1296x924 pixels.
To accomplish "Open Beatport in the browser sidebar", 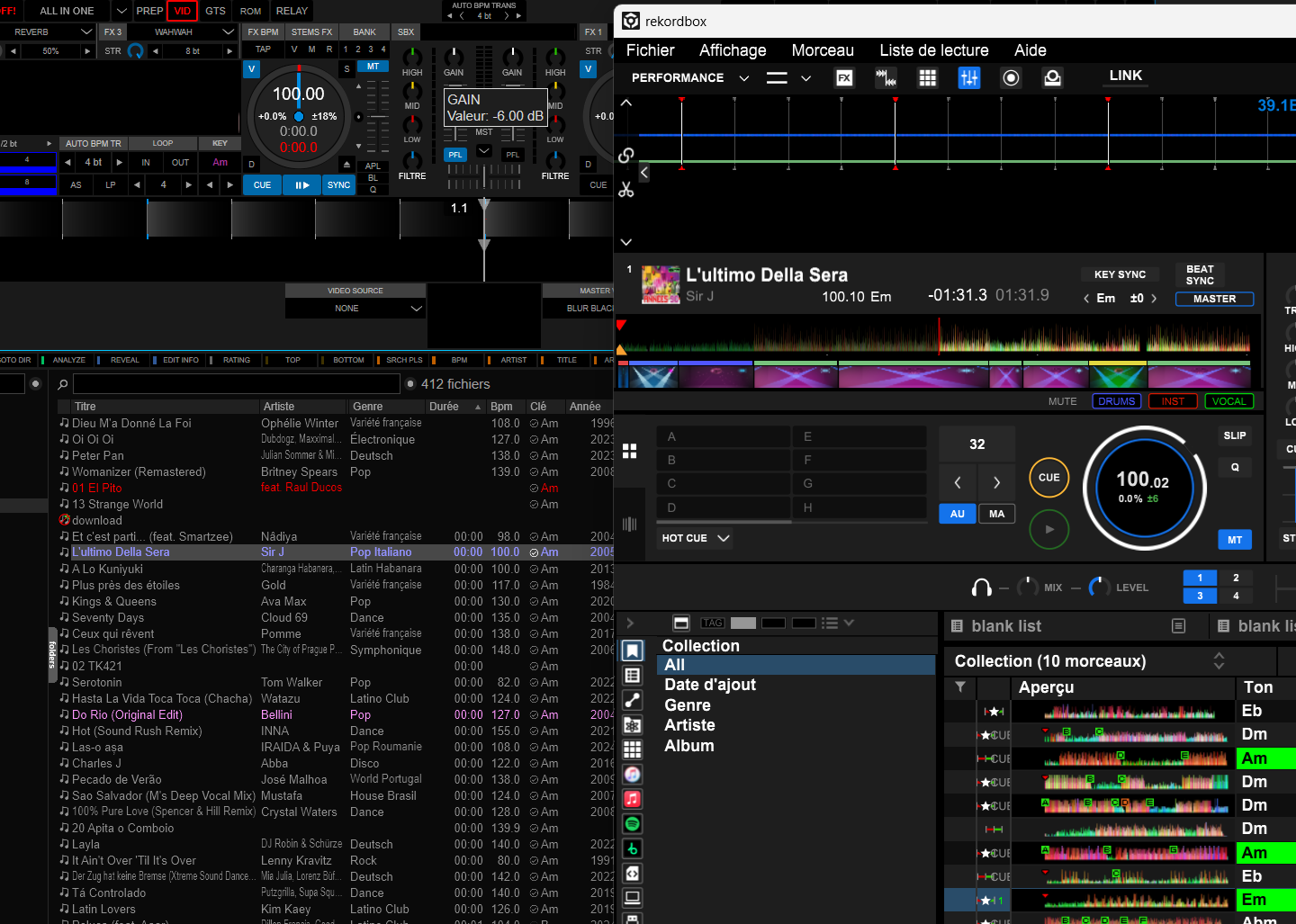I will pyautogui.click(x=633, y=848).
